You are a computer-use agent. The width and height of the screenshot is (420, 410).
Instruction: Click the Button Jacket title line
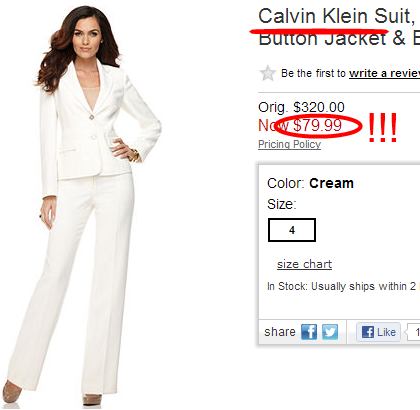click(x=339, y=39)
